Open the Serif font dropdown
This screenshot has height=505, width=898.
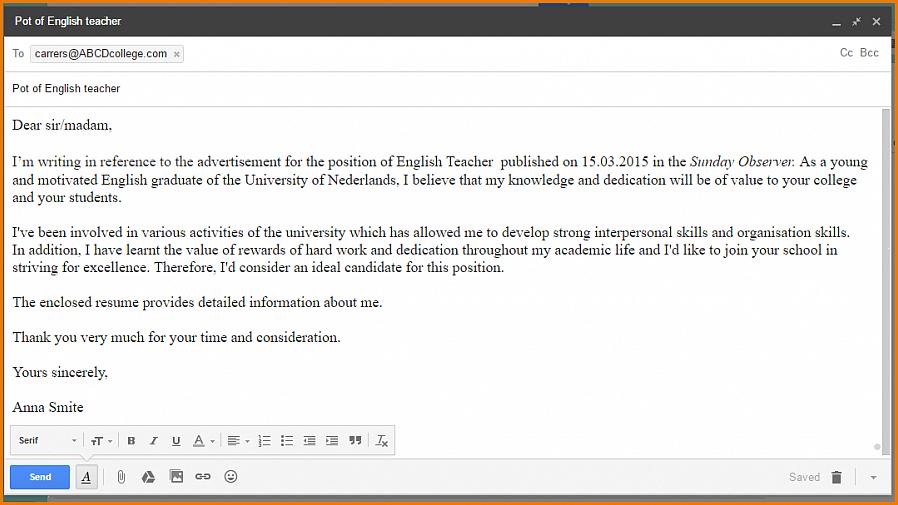[47, 441]
